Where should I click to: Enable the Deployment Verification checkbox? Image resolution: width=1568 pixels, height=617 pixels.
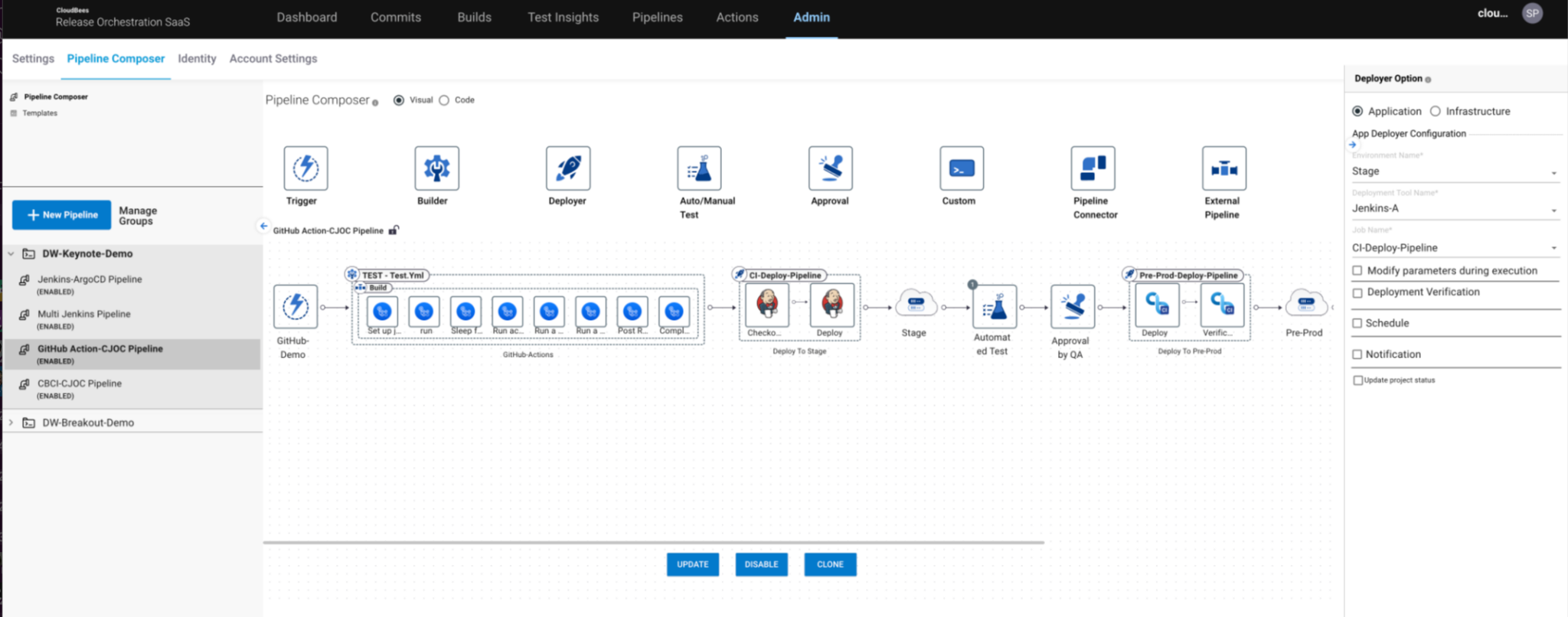coord(1357,292)
